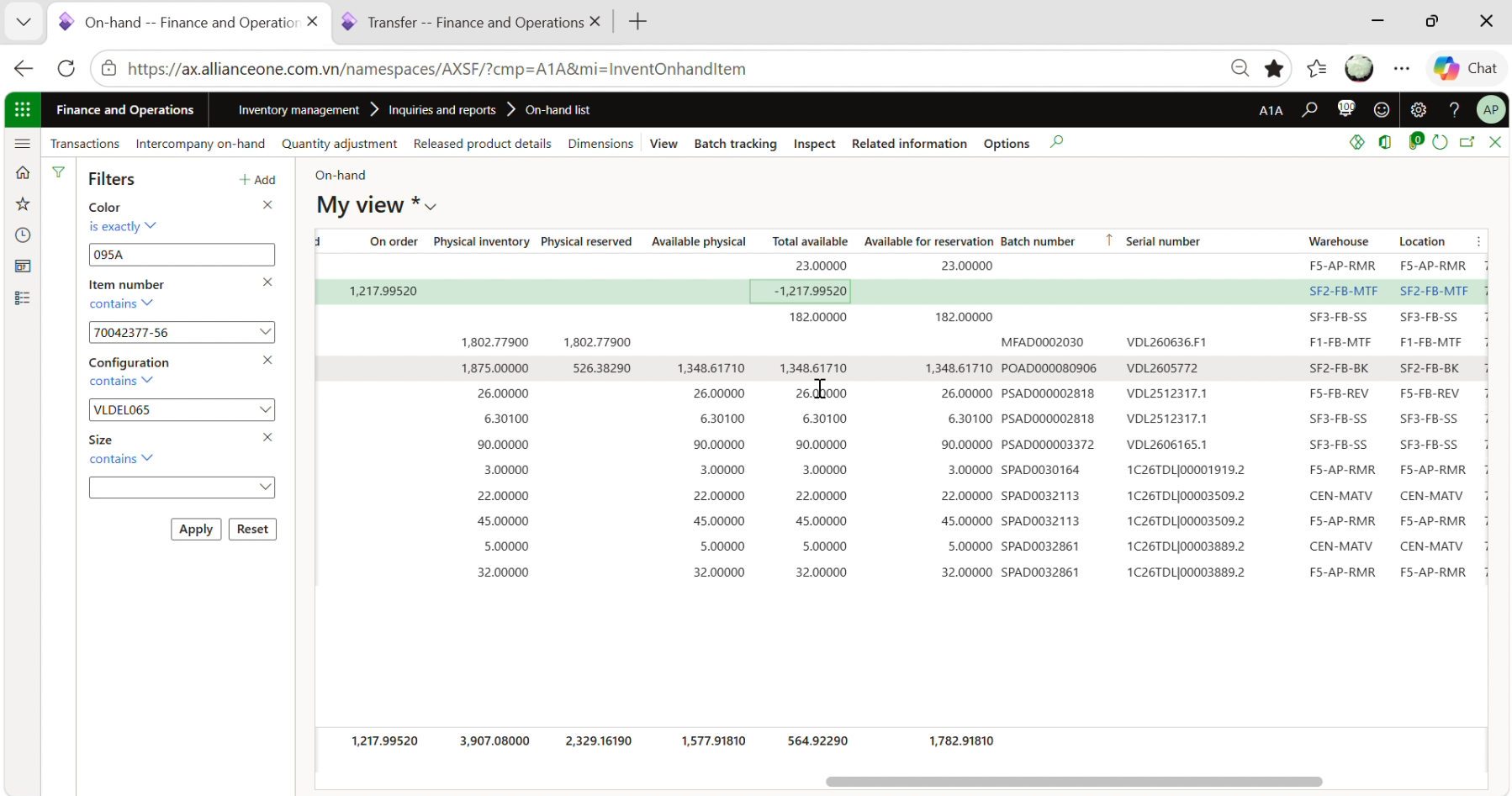Expand the navigation pane hamburger menu
Image resolution: width=1512 pixels, height=796 pixels.
click(23, 144)
